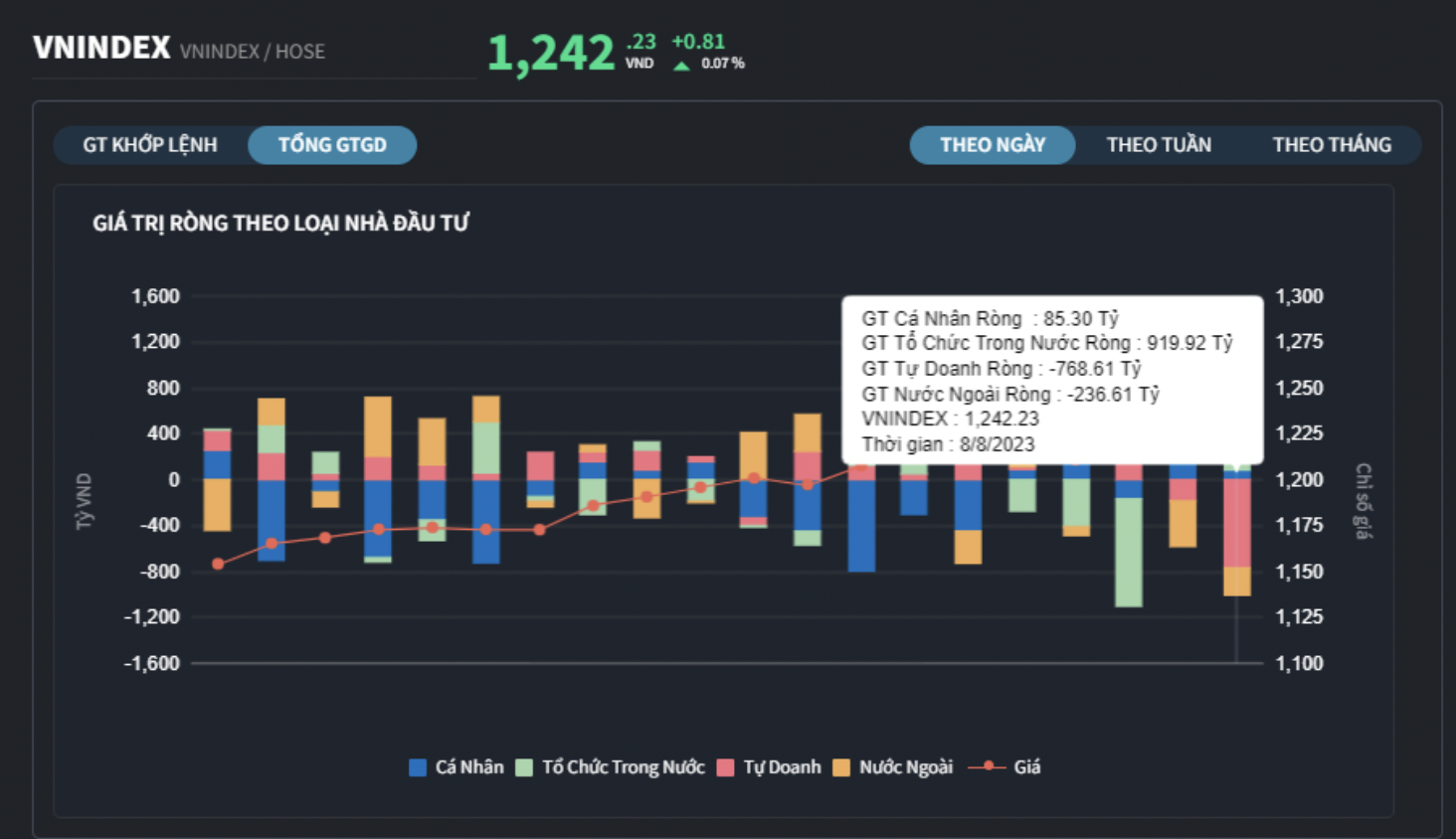Toggle the Giá price line legend
The image size is (1456, 839).
point(1004,767)
